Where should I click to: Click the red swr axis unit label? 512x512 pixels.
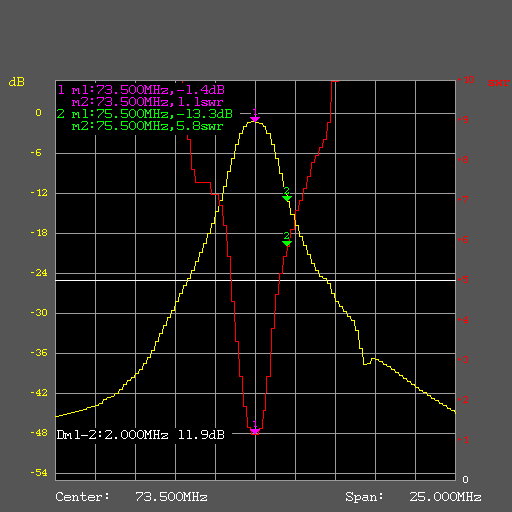click(x=499, y=82)
